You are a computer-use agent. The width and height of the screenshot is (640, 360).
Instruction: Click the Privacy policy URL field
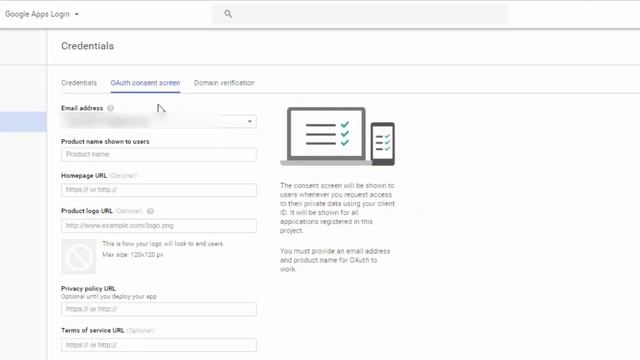click(x=159, y=309)
